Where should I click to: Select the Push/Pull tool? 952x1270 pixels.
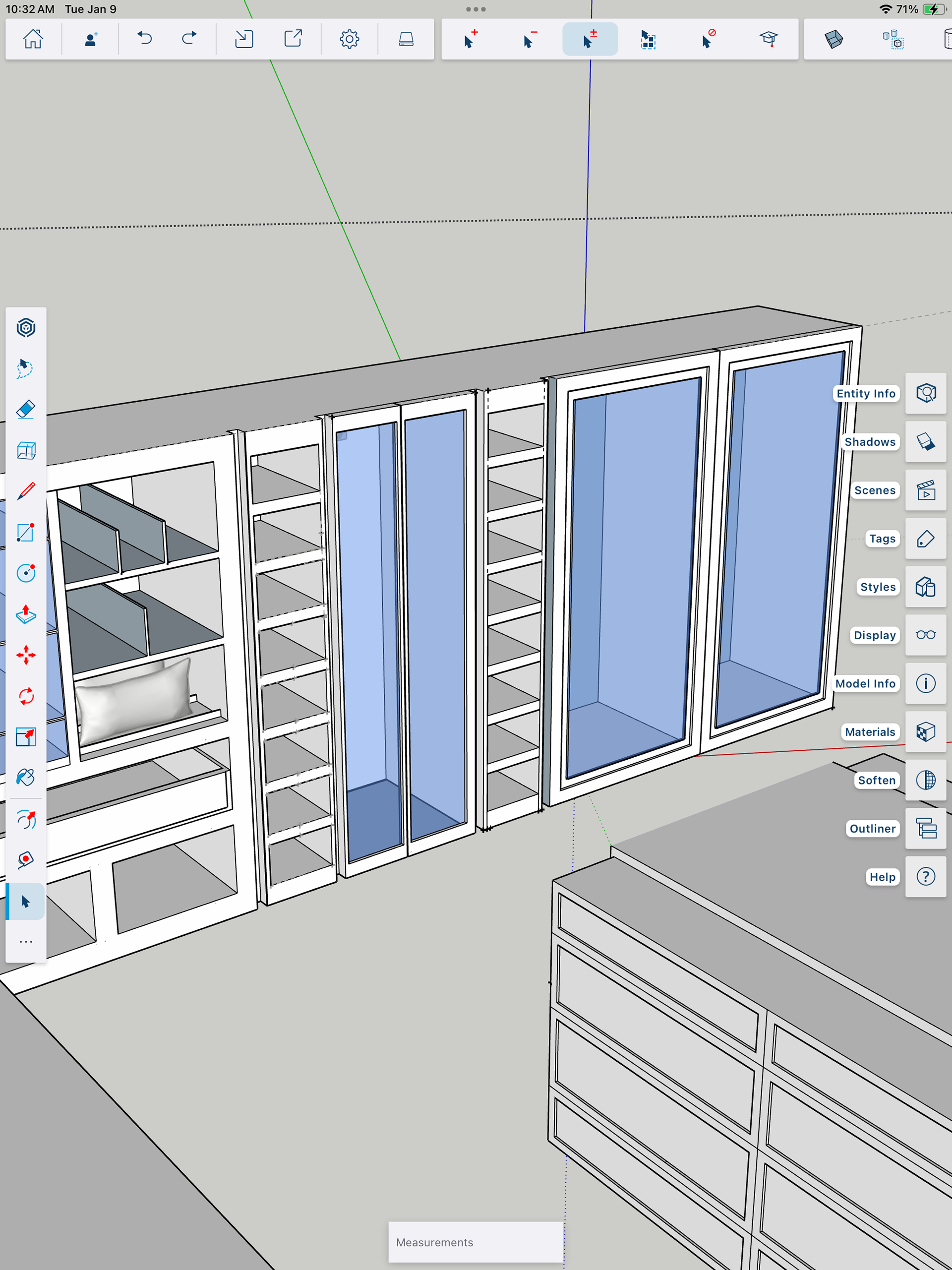(26, 614)
